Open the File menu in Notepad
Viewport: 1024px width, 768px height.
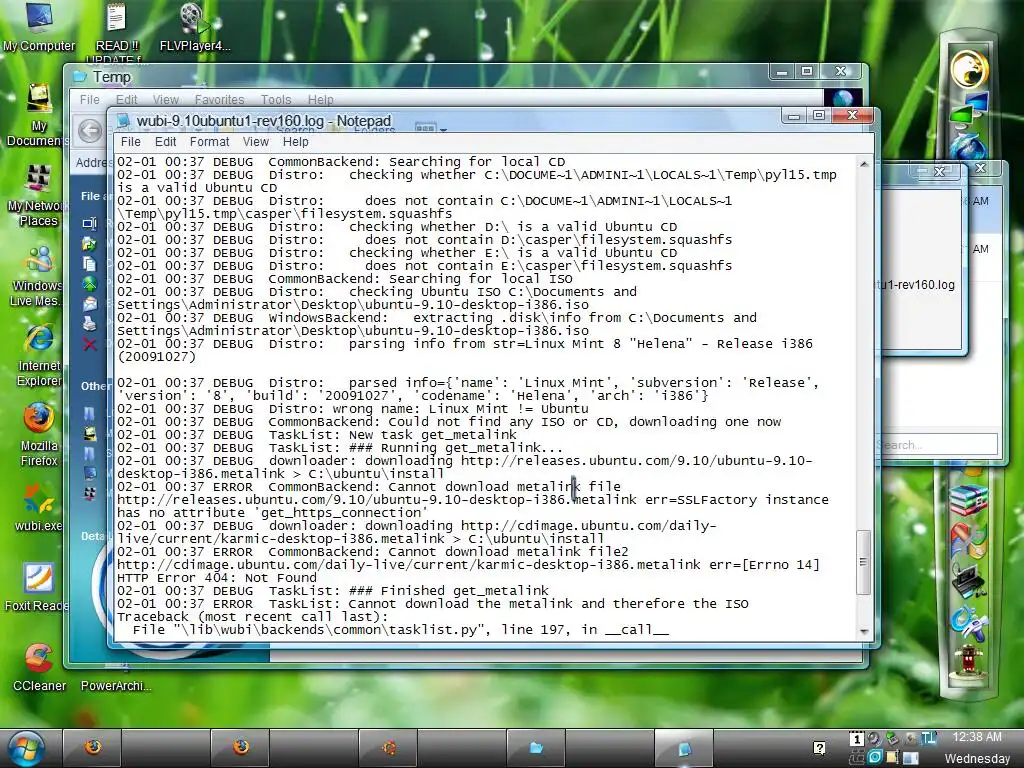pos(130,142)
